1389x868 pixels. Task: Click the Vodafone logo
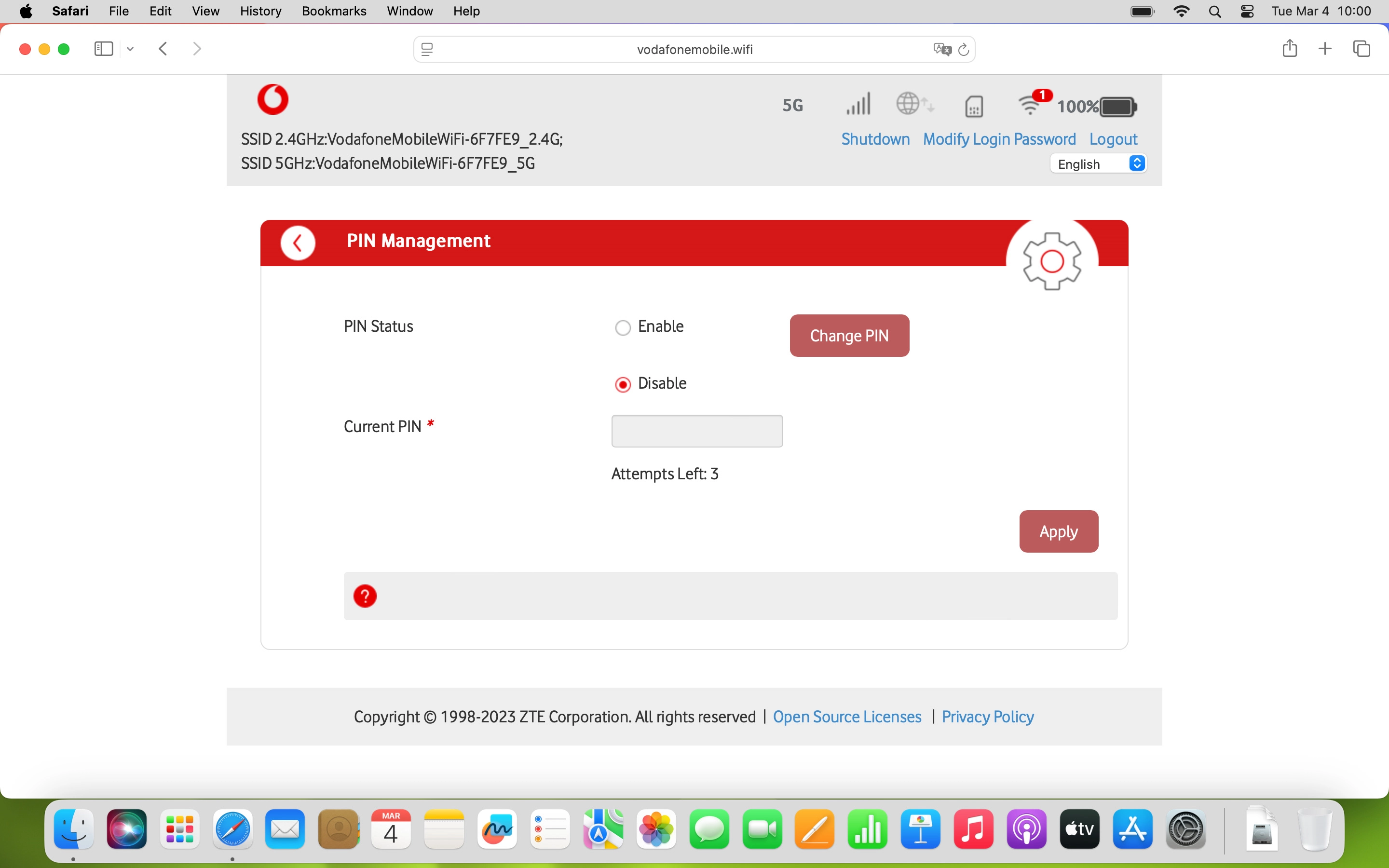[x=273, y=99]
